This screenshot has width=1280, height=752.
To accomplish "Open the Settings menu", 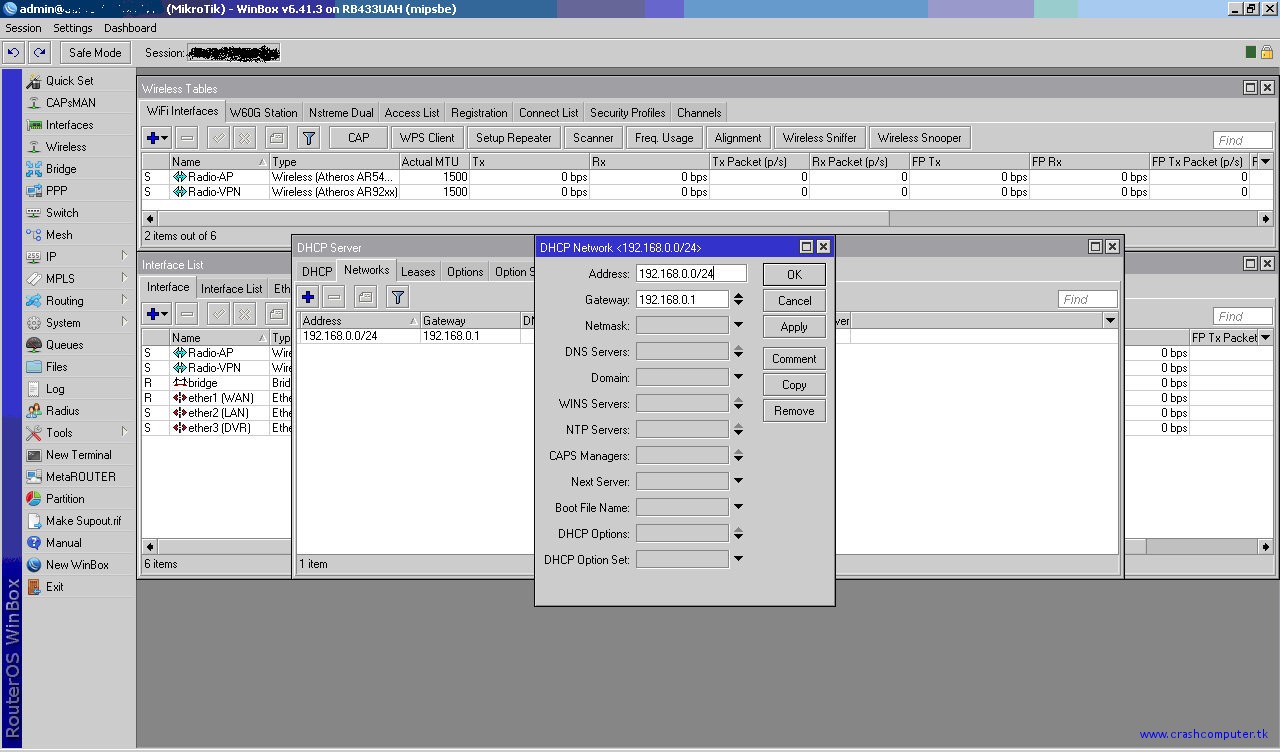I will [x=72, y=28].
